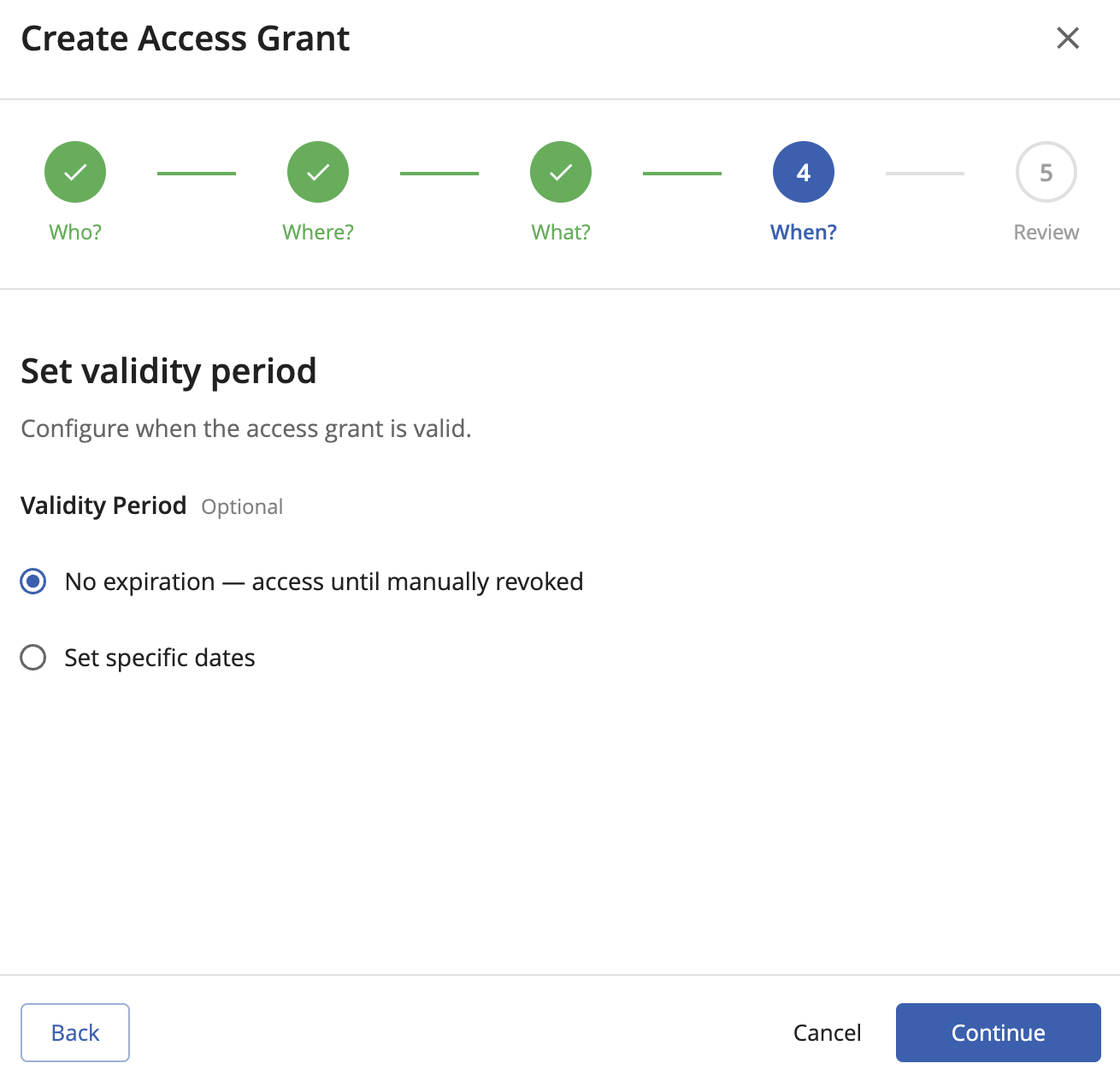Click the "Review" step label
The height and width of the screenshot is (1081, 1120).
[x=1046, y=232]
